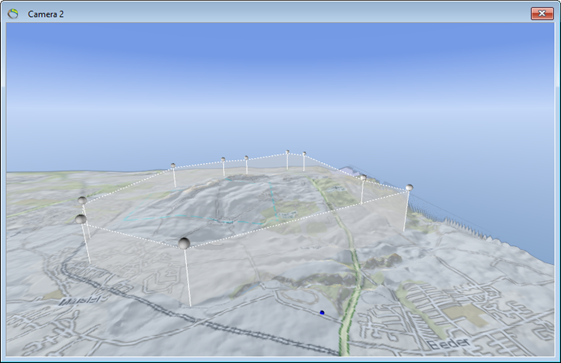This screenshot has height=363, width=561.
Task: Click the Camera 2 window title text
Action: pos(46,14)
